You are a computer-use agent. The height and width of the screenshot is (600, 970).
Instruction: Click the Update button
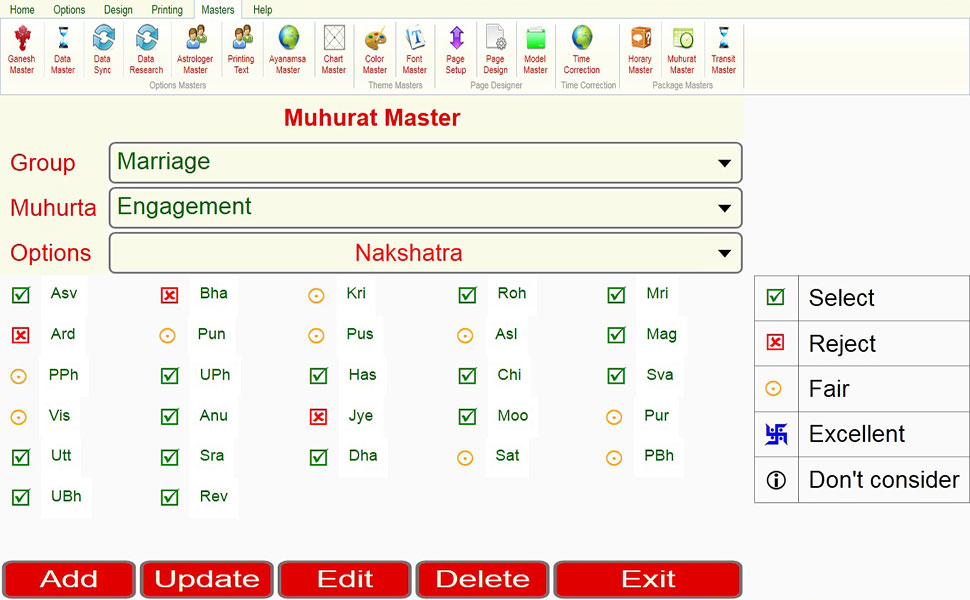point(207,580)
